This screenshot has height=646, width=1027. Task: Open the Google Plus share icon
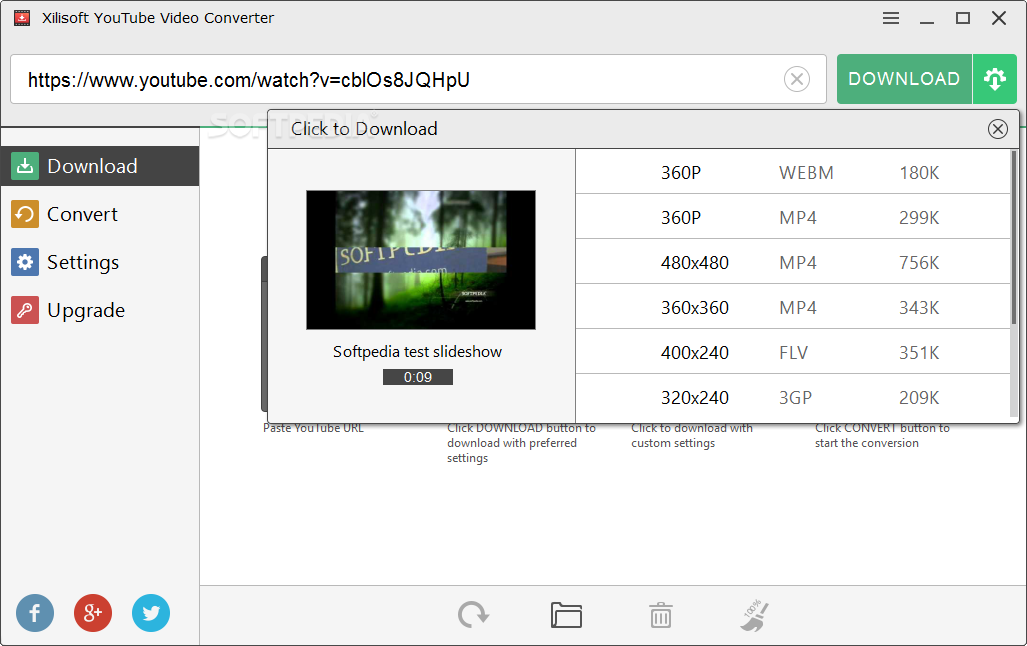(93, 613)
